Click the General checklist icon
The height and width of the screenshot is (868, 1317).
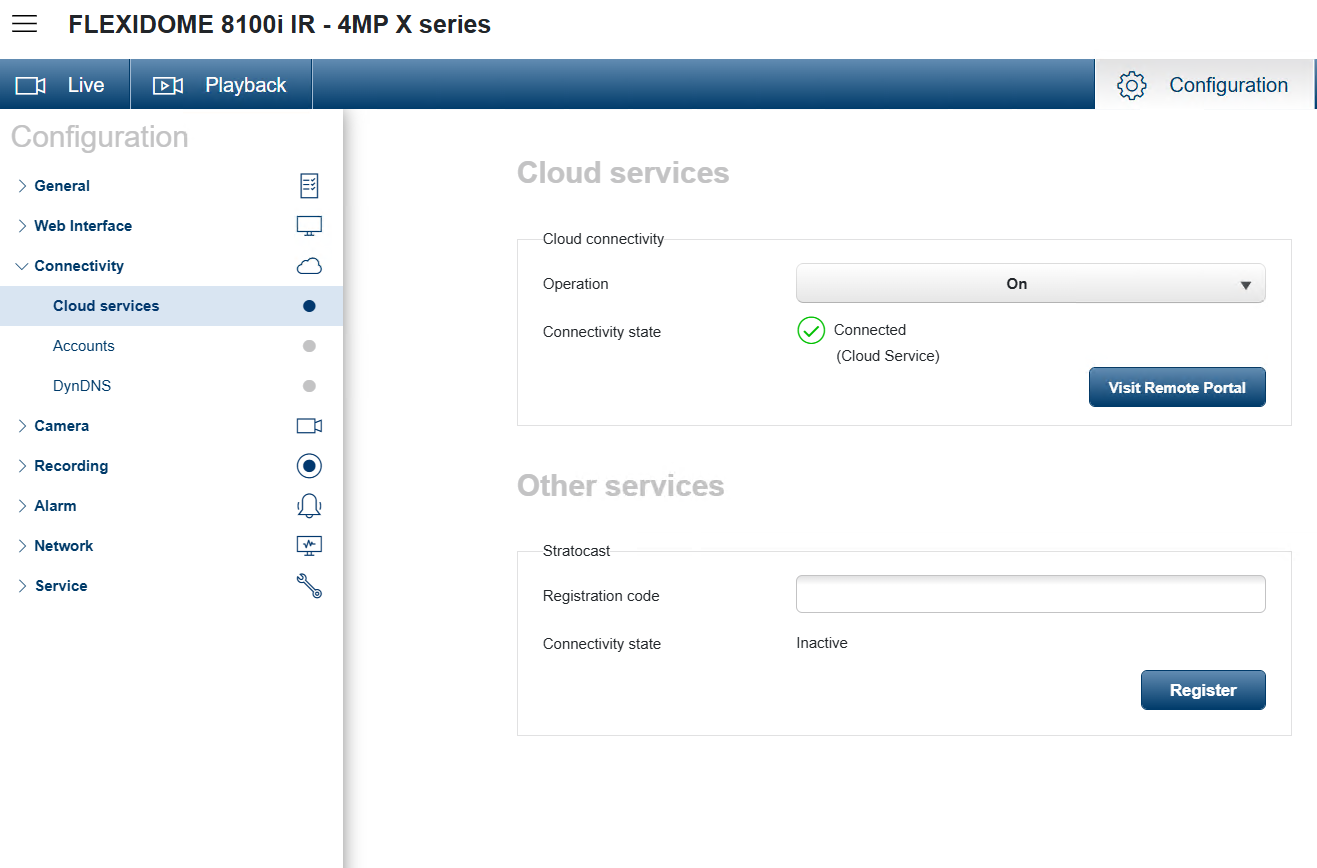tap(309, 186)
